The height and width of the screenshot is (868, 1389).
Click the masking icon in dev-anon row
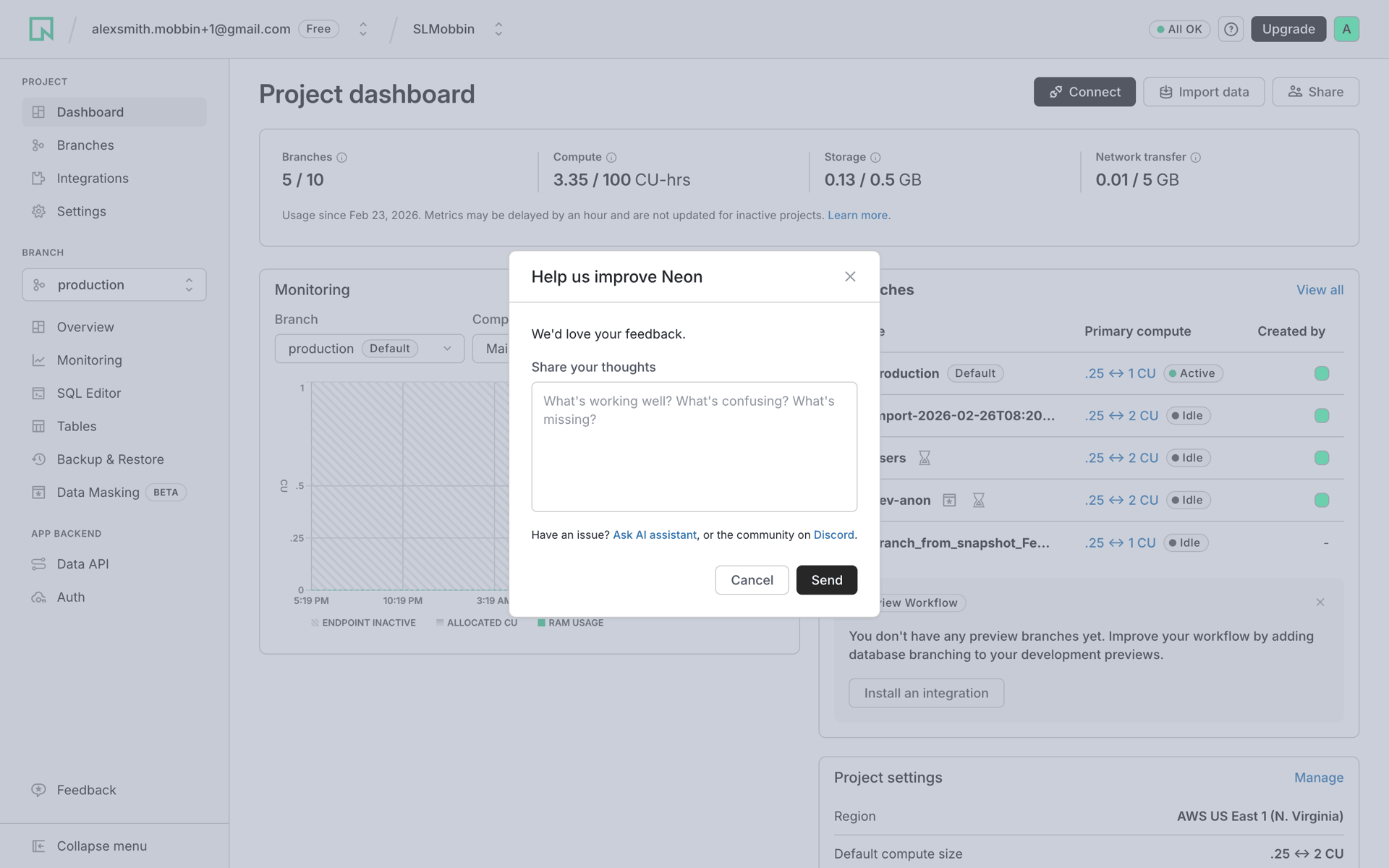949,500
